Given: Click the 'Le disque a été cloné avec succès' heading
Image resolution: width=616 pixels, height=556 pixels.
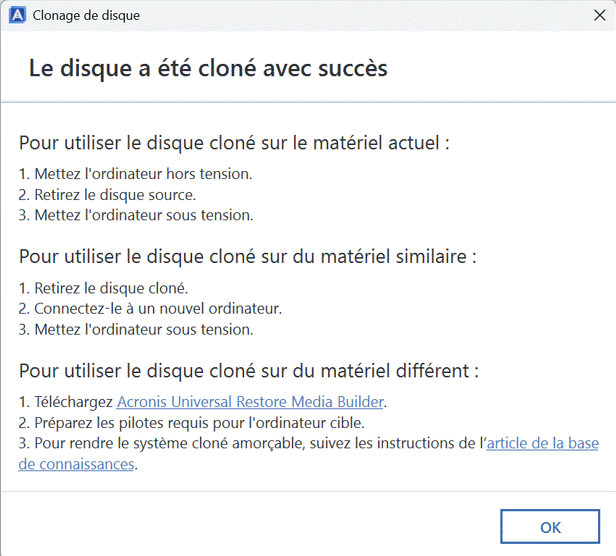Looking at the screenshot, I should (x=208, y=68).
